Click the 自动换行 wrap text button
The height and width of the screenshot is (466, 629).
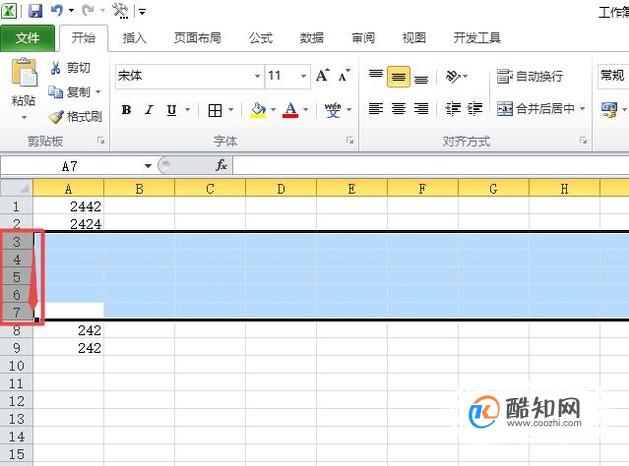[530, 76]
